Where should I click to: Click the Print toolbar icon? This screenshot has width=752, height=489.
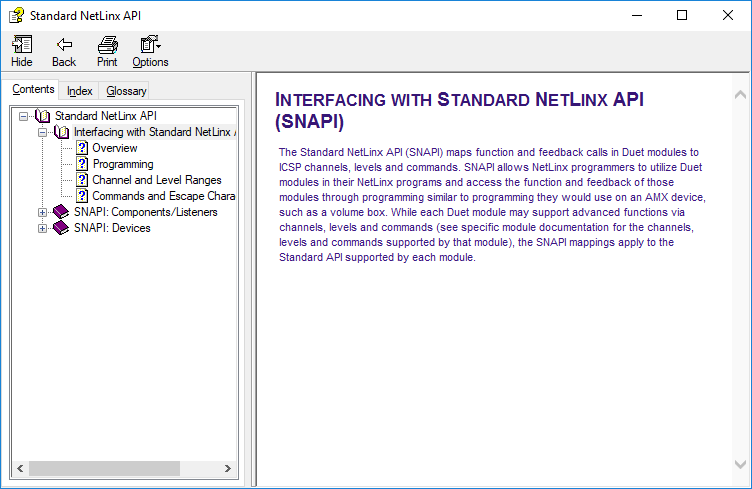point(107,45)
